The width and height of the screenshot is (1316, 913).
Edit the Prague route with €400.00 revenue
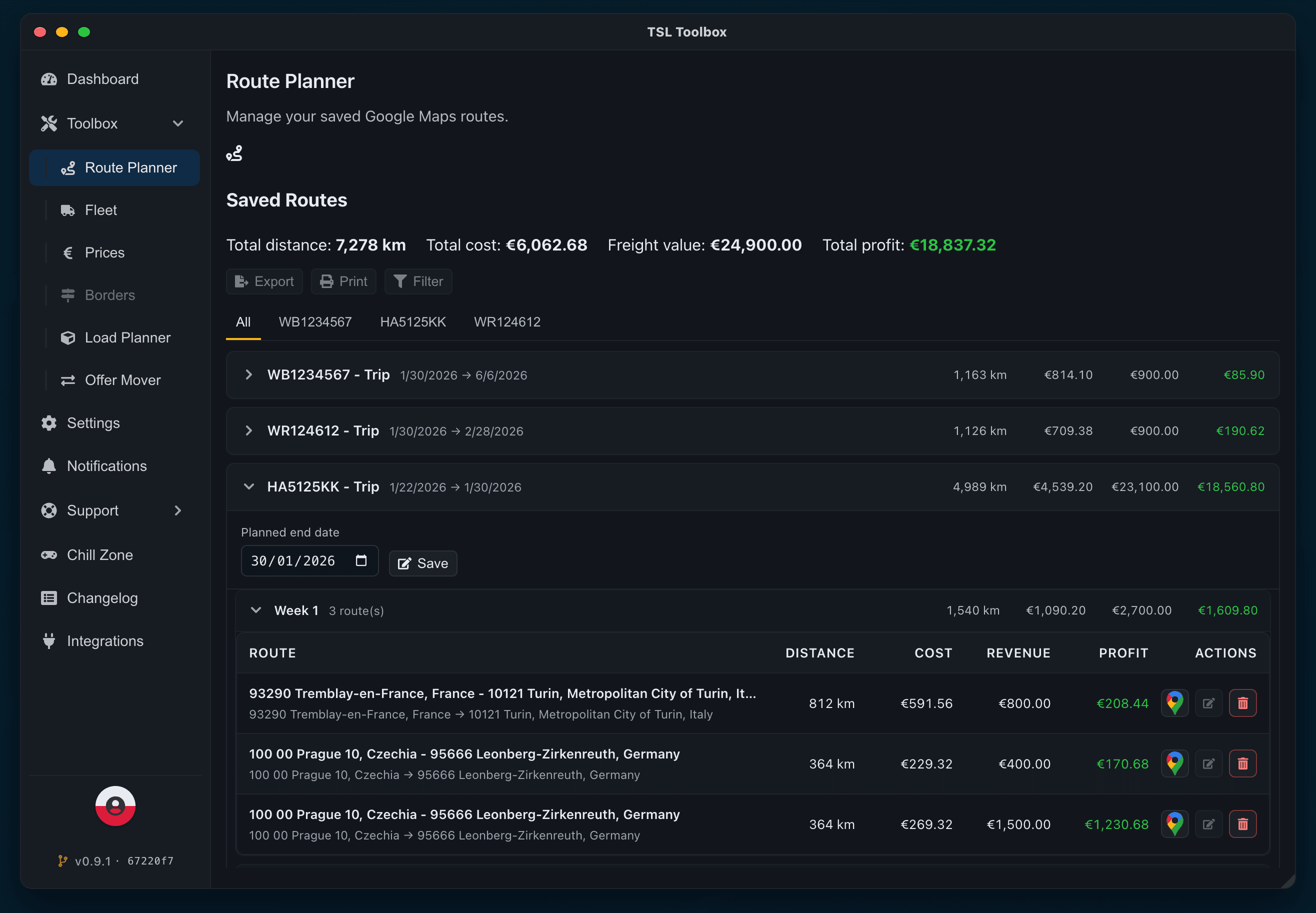pos(1208,763)
